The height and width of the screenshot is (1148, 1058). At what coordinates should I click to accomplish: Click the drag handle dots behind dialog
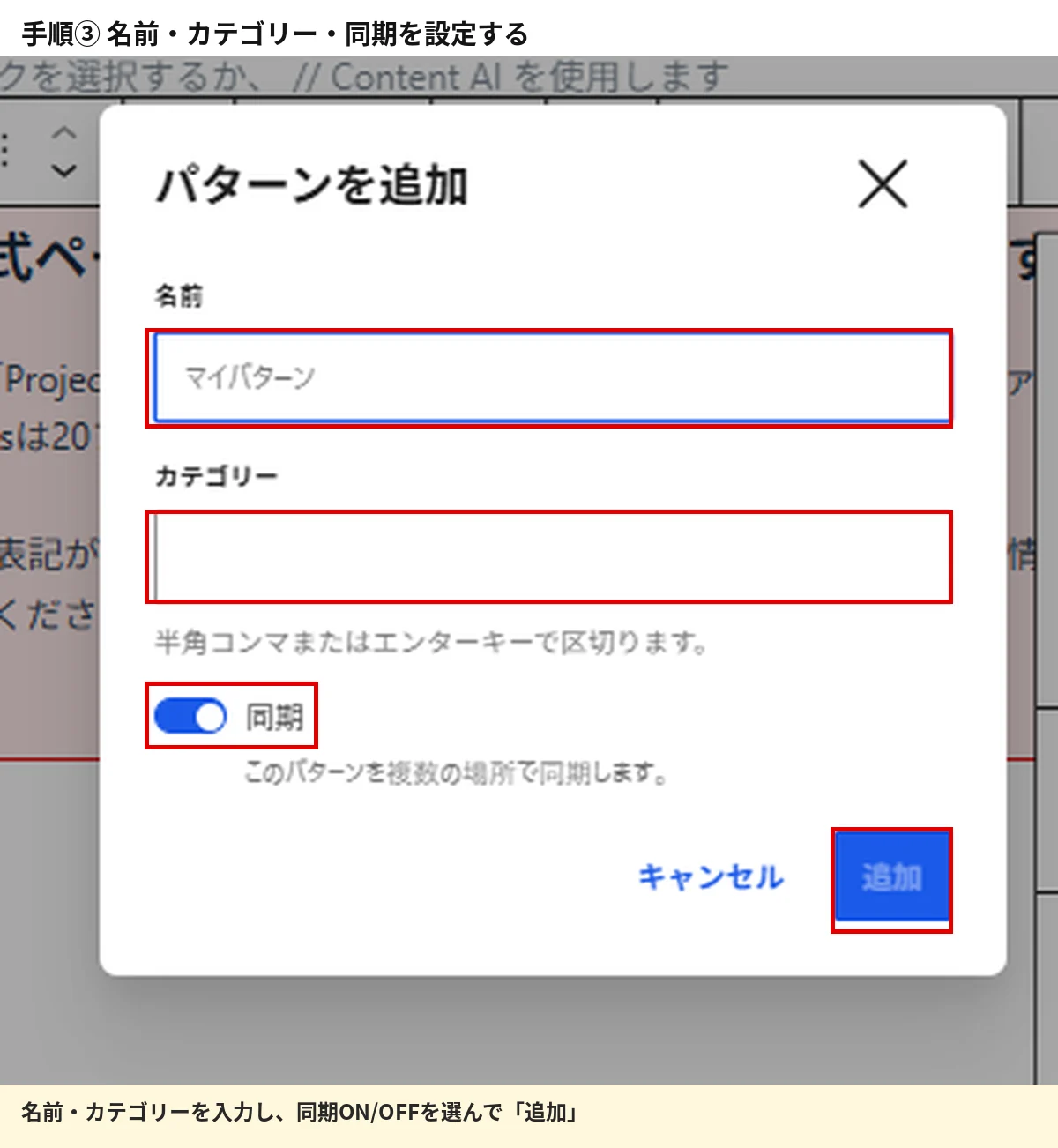click(5, 151)
